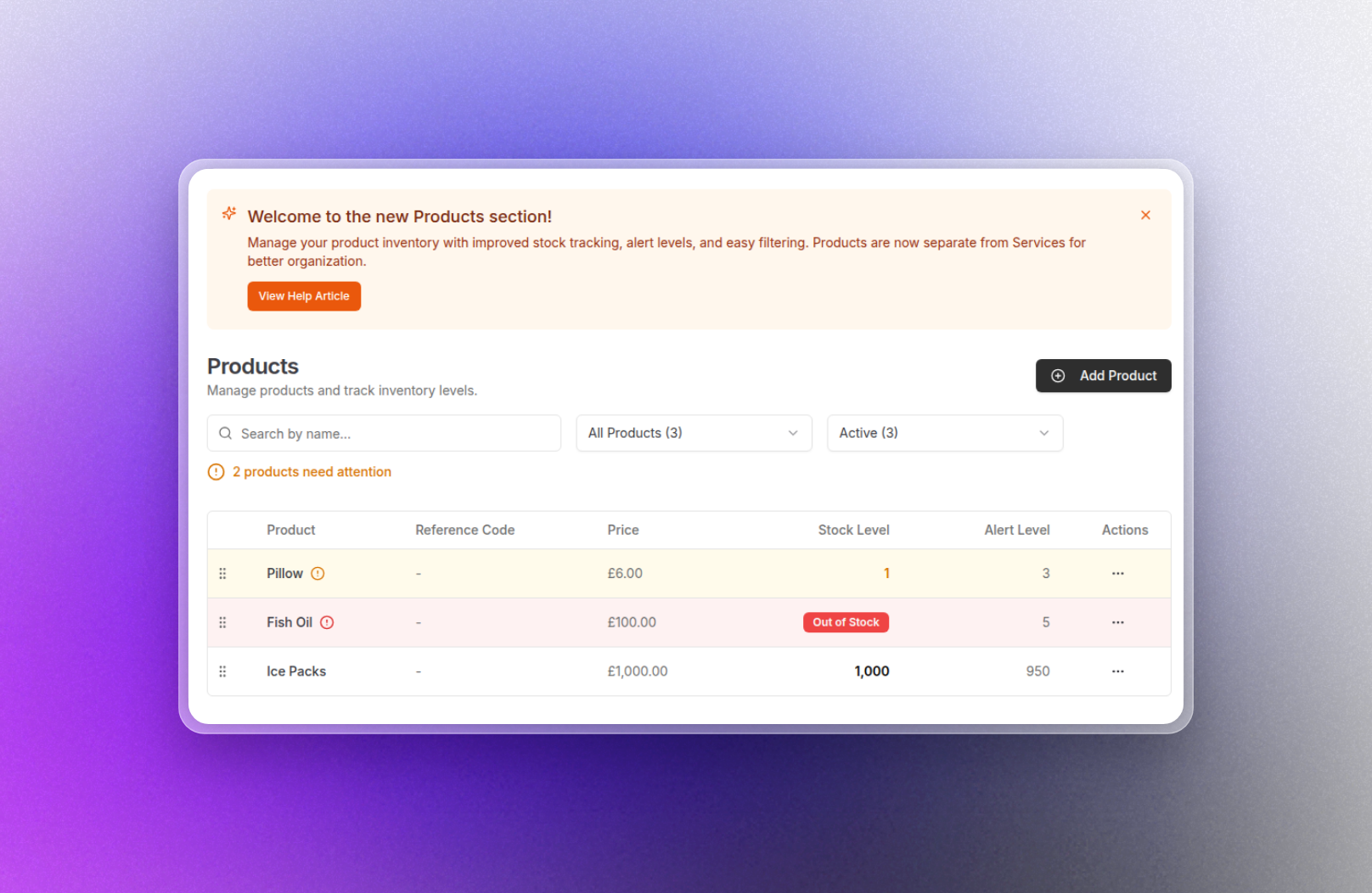Viewport: 1372px width, 893px height.
Task: Open the actions ellipsis for the Ice Packs row
Action: 1116,671
